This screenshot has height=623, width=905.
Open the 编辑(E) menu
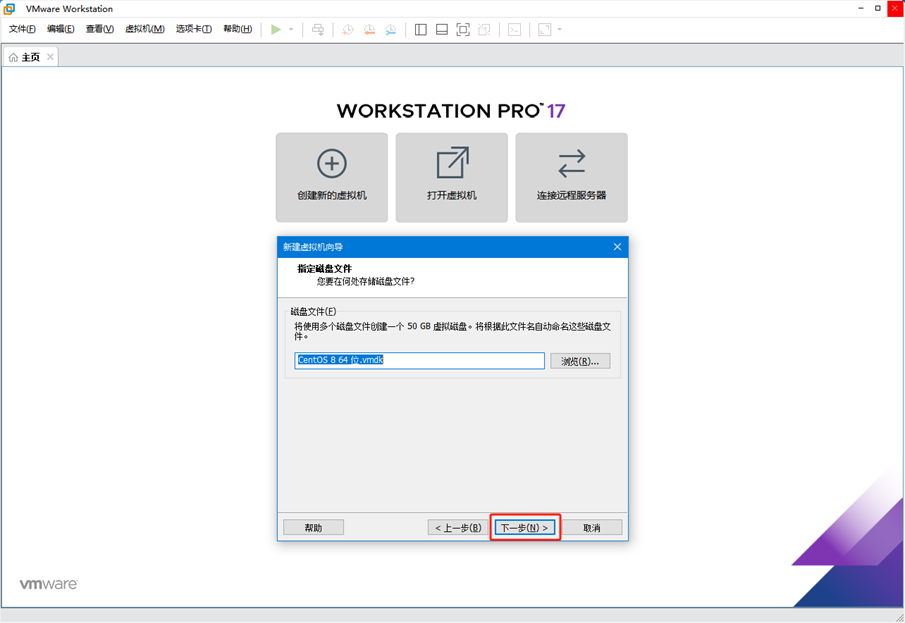pos(61,29)
